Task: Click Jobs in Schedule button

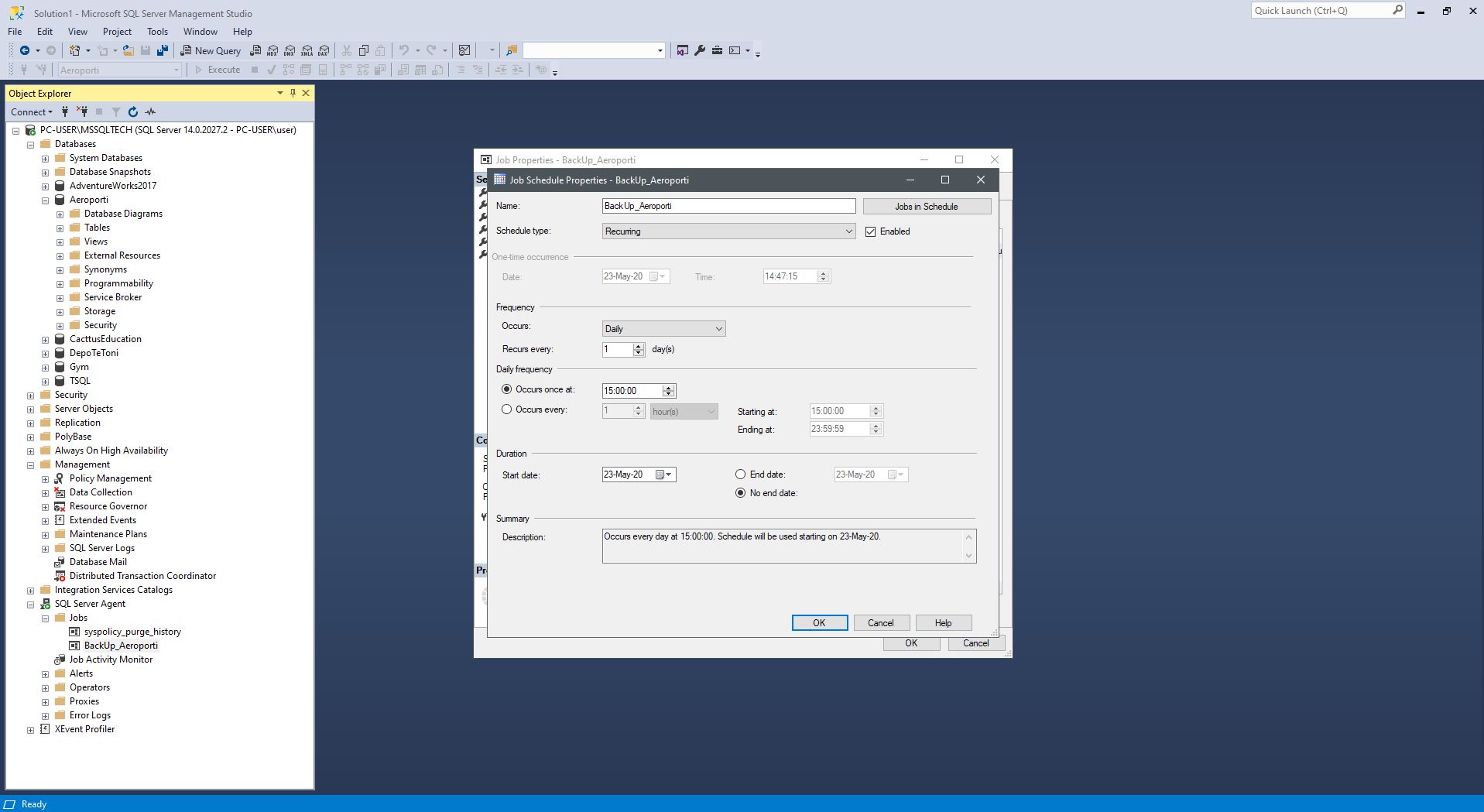Action: pyautogui.click(x=927, y=207)
